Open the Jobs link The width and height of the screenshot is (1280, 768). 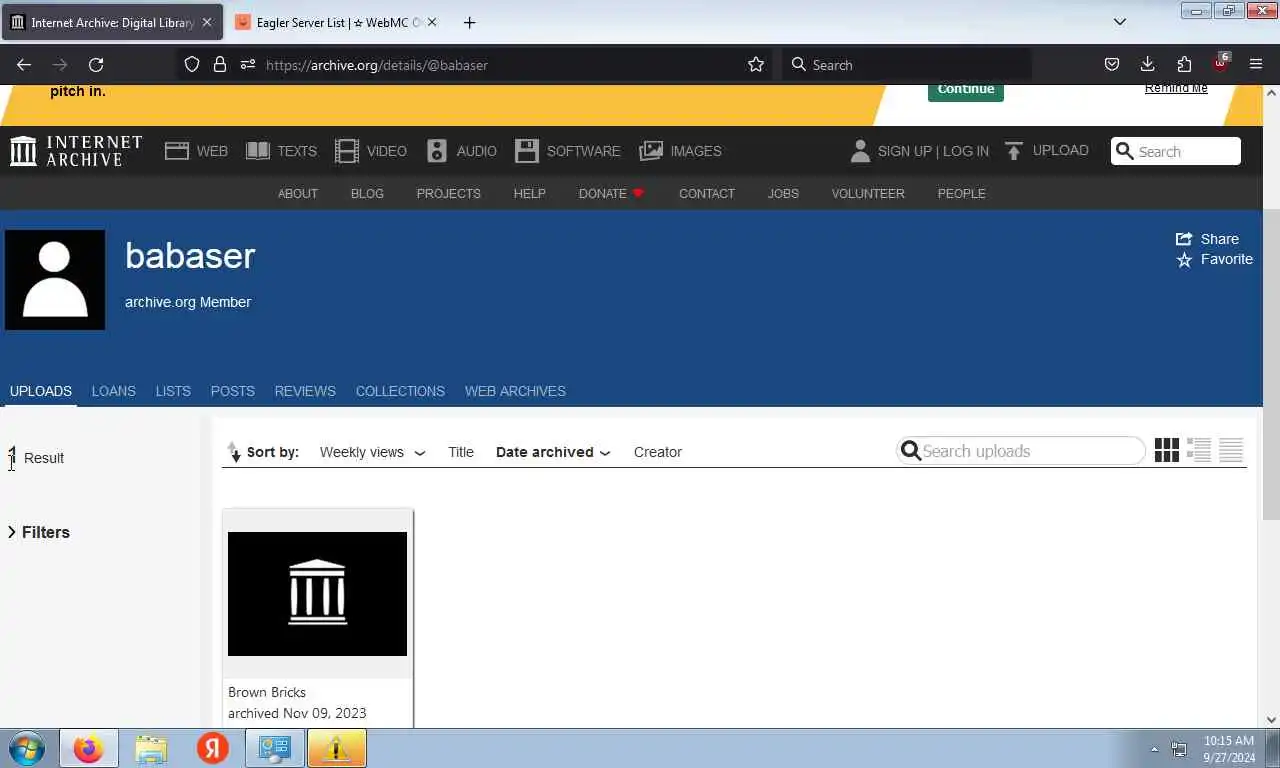[x=783, y=193]
